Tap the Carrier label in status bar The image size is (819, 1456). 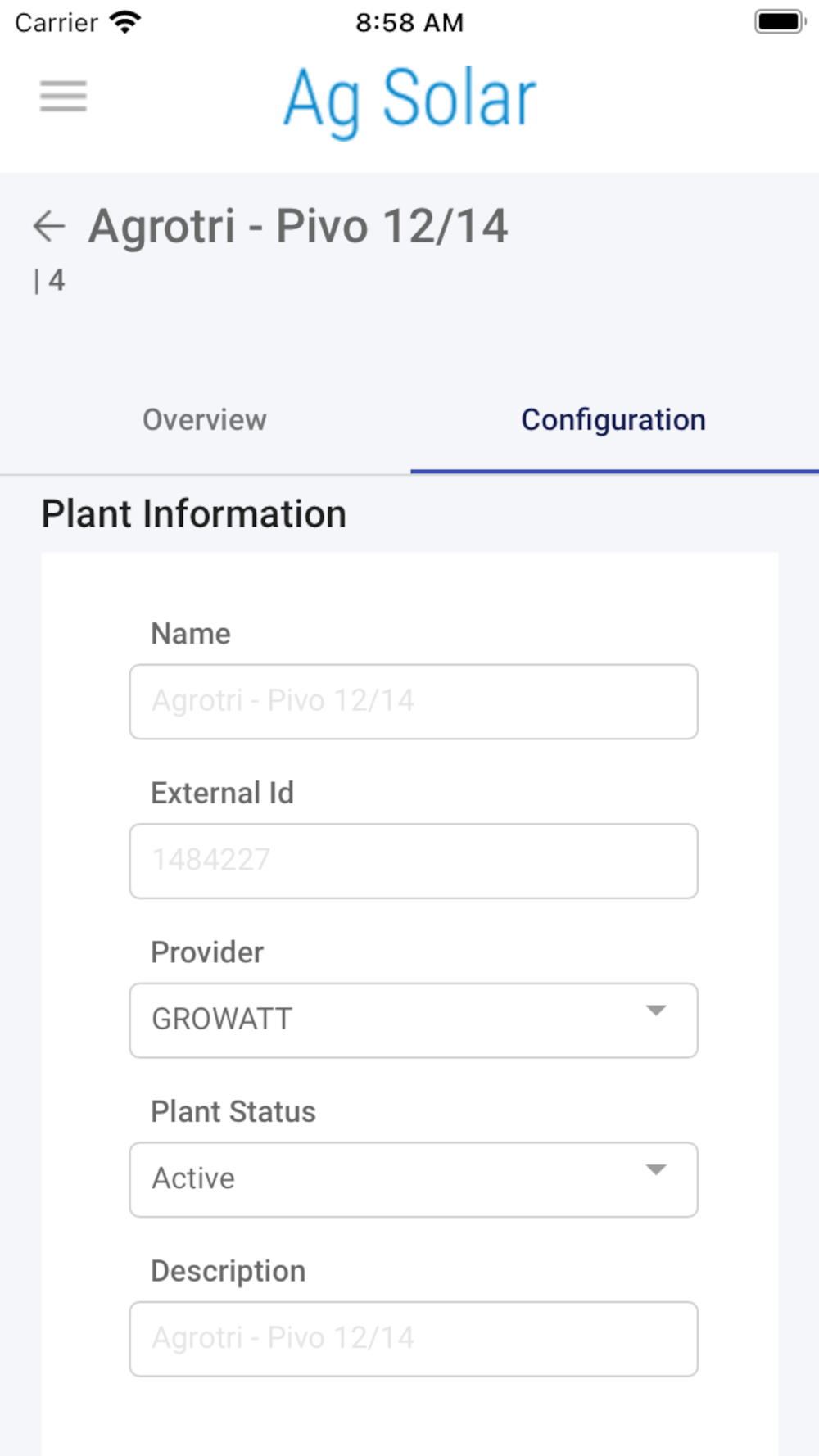click(57, 22)
